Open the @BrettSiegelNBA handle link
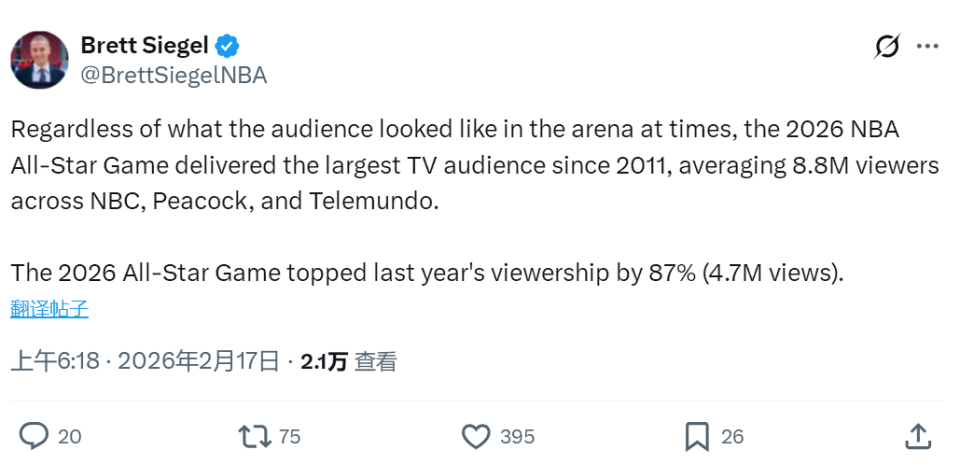This screenshot has width=960, height=464. tap(173, 75)
